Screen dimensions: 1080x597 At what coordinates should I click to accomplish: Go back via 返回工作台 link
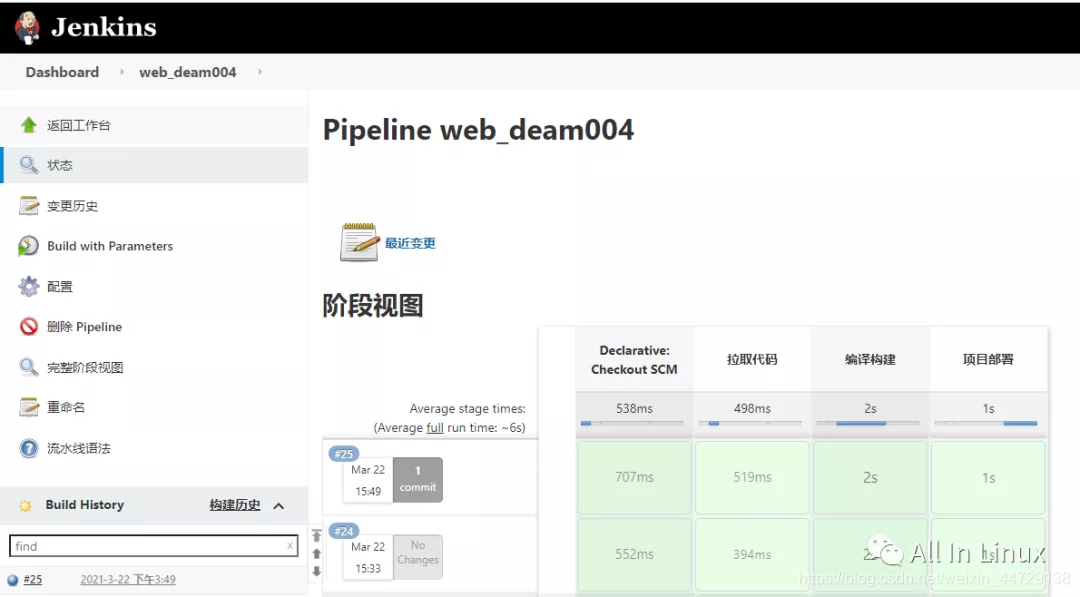pyautogui.click(x=79, y=125)
